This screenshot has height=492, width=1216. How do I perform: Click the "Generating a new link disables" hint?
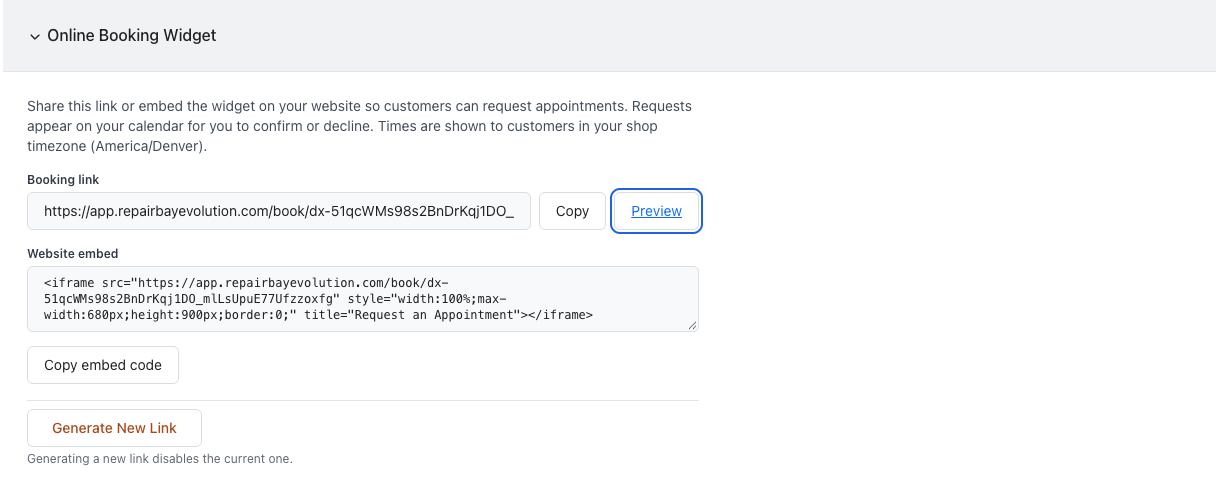point(160,459)
